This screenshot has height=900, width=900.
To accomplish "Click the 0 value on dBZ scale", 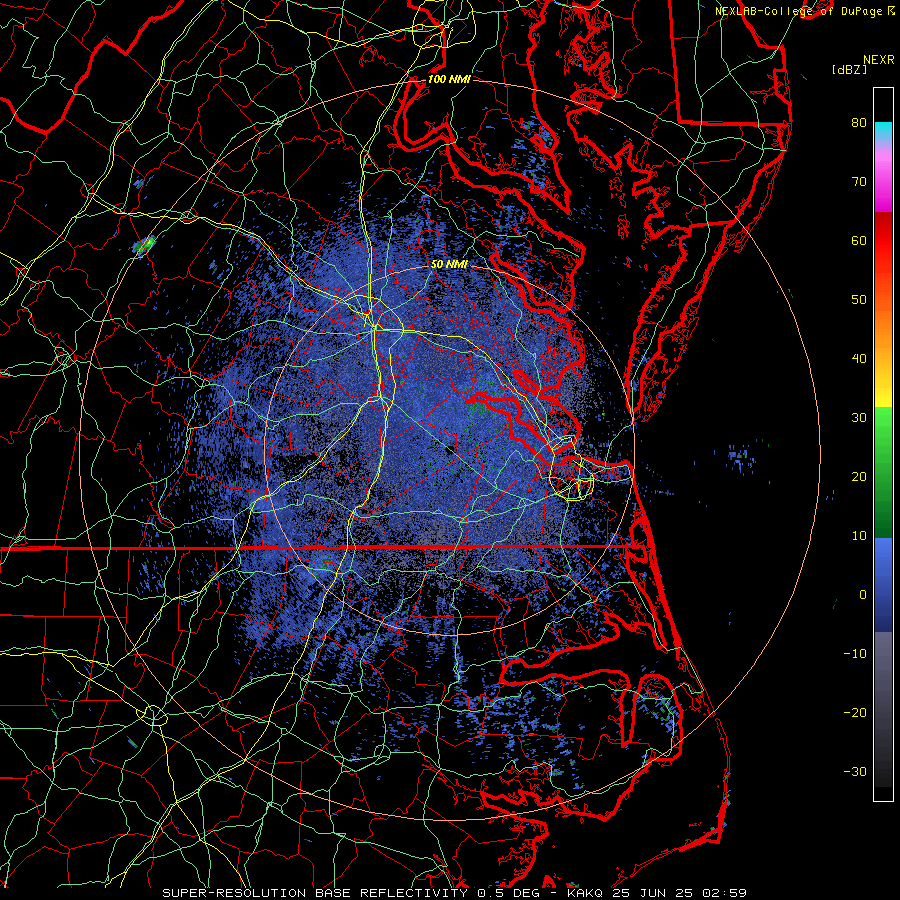I will [863, 595].
